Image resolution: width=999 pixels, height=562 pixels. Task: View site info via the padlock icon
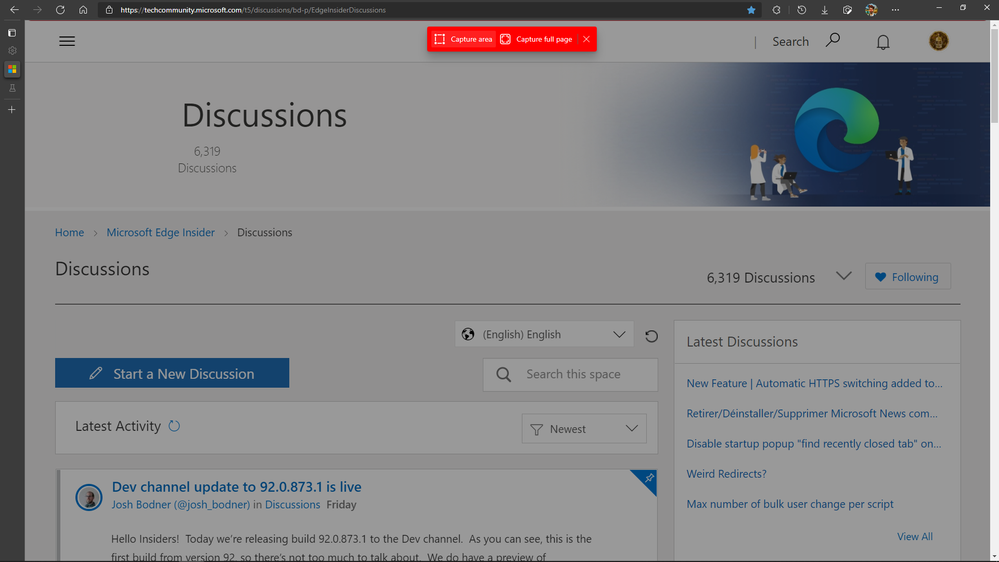click(109, 10)
